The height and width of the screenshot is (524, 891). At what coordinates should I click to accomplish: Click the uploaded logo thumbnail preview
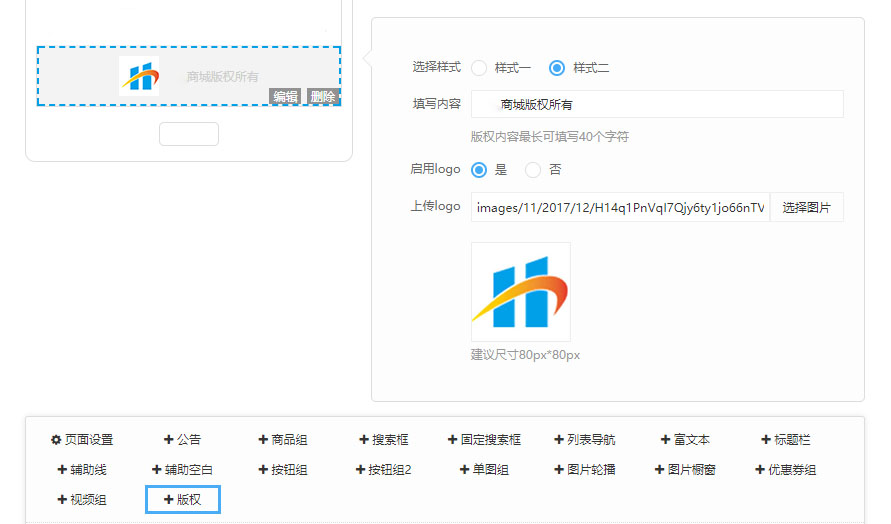click(x=521, y=292)
